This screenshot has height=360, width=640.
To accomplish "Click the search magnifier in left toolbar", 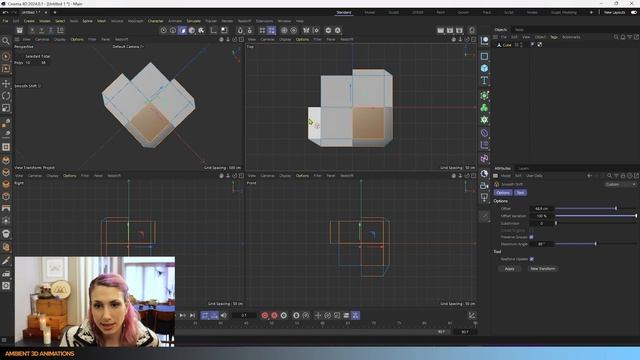I will click(x=6, y=41).
